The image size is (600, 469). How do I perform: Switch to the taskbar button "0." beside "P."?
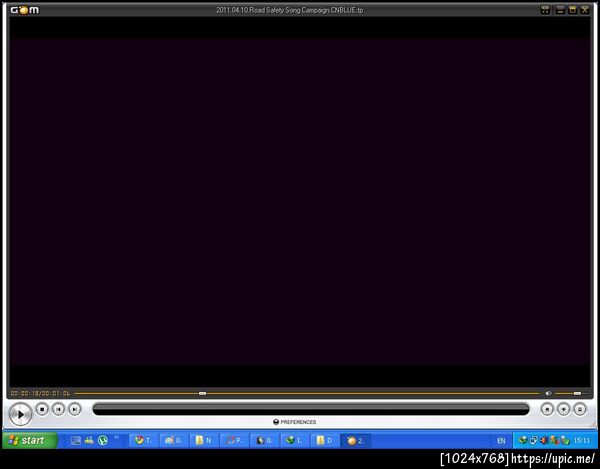[264, 440]
